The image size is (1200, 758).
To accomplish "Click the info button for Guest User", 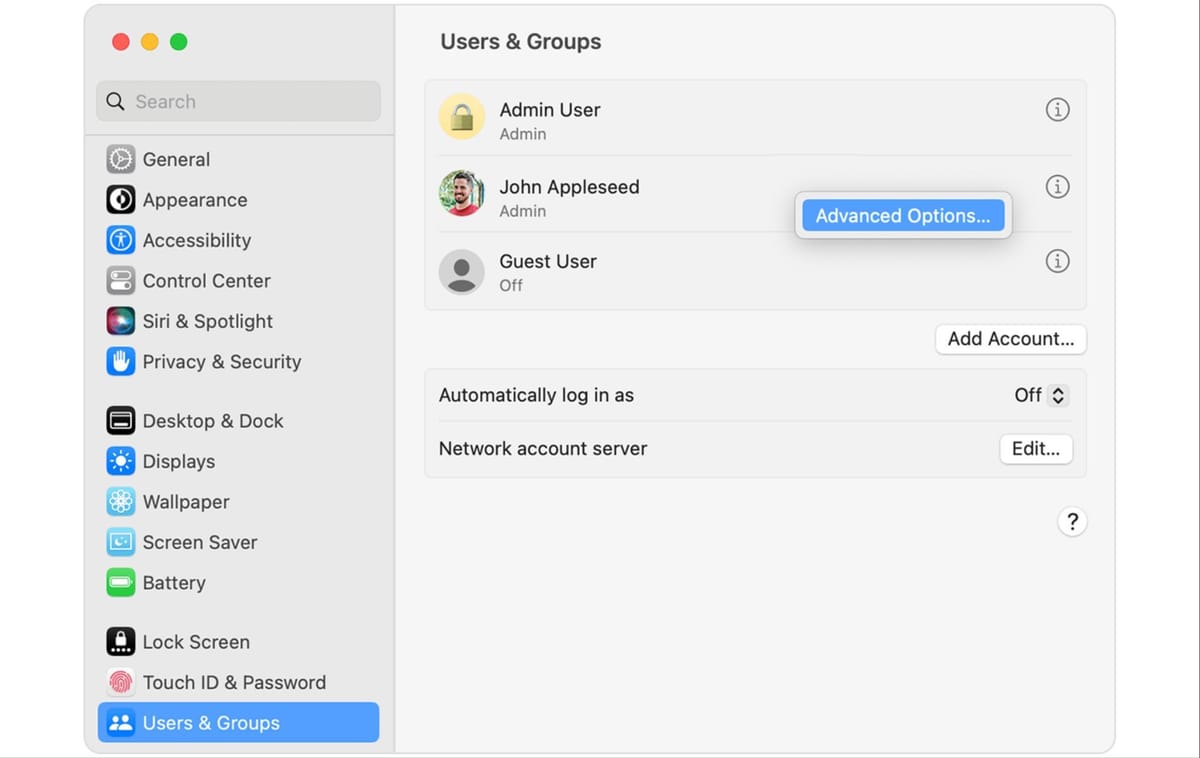I will (1057, 261).
